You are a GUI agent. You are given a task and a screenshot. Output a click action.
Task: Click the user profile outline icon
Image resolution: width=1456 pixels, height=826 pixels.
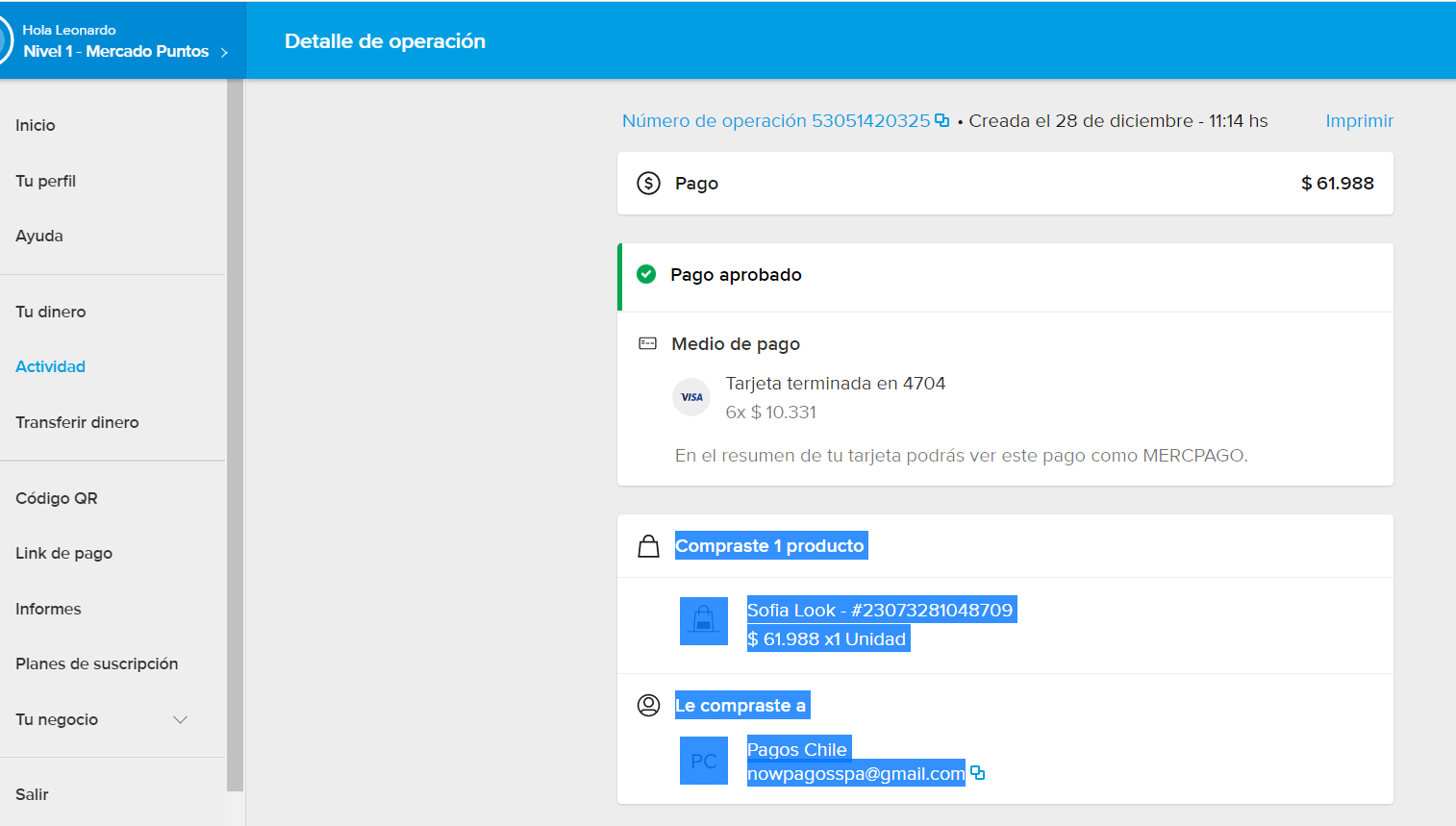coord(649,705)
